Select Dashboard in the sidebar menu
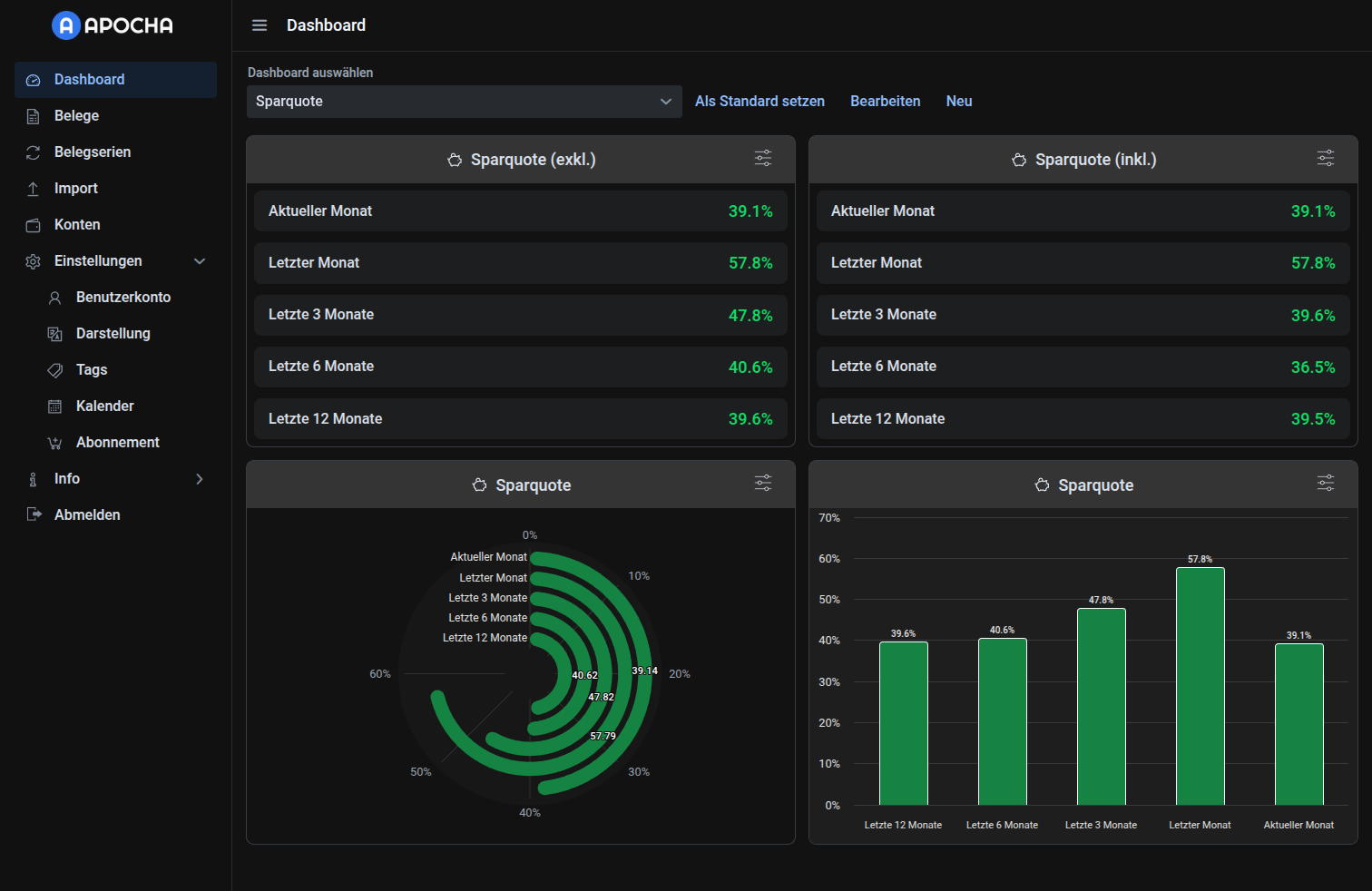 [x=89, y=79]
